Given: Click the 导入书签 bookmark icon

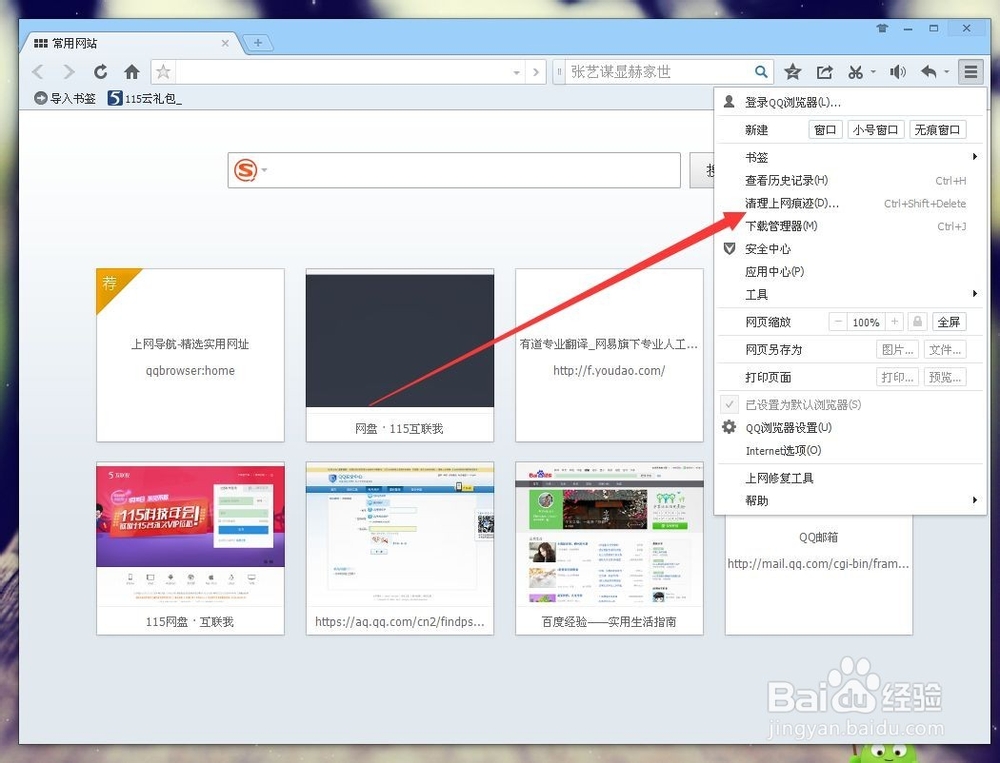Looking at the screenshot, I should [x=41, y=98].
